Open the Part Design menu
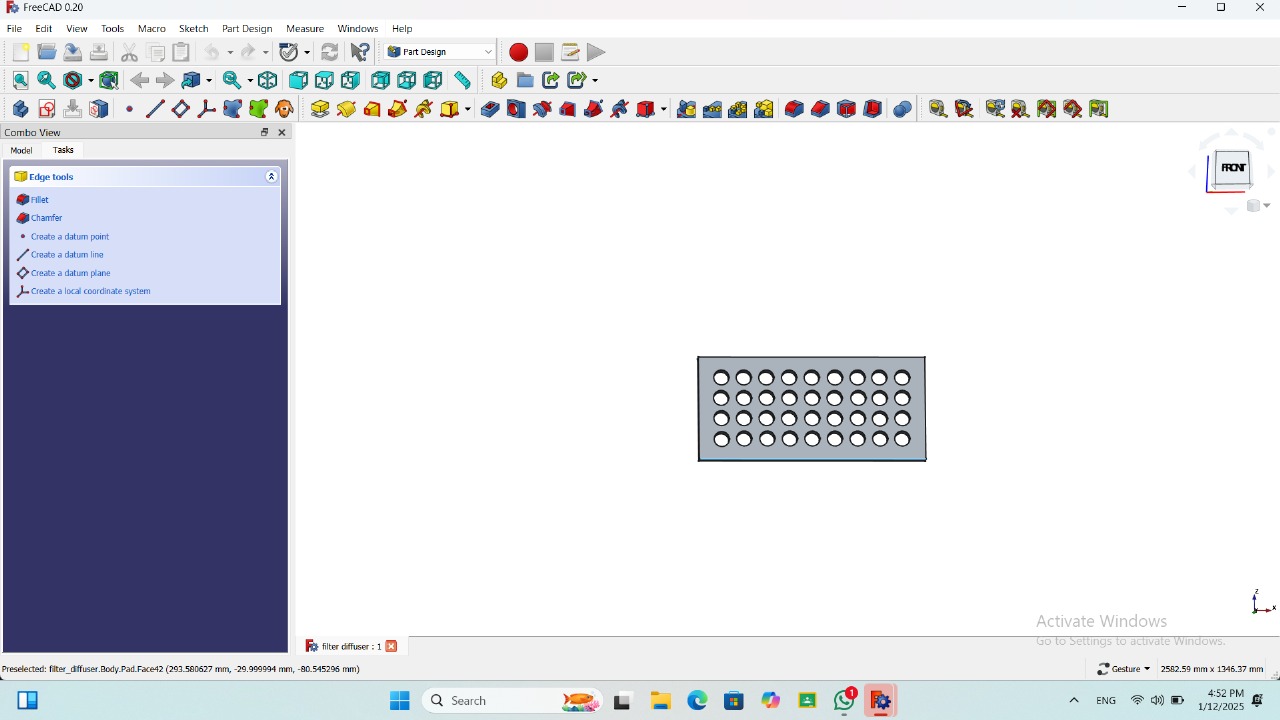This screenshot has height=720, width=1280. tap(247, 29)
